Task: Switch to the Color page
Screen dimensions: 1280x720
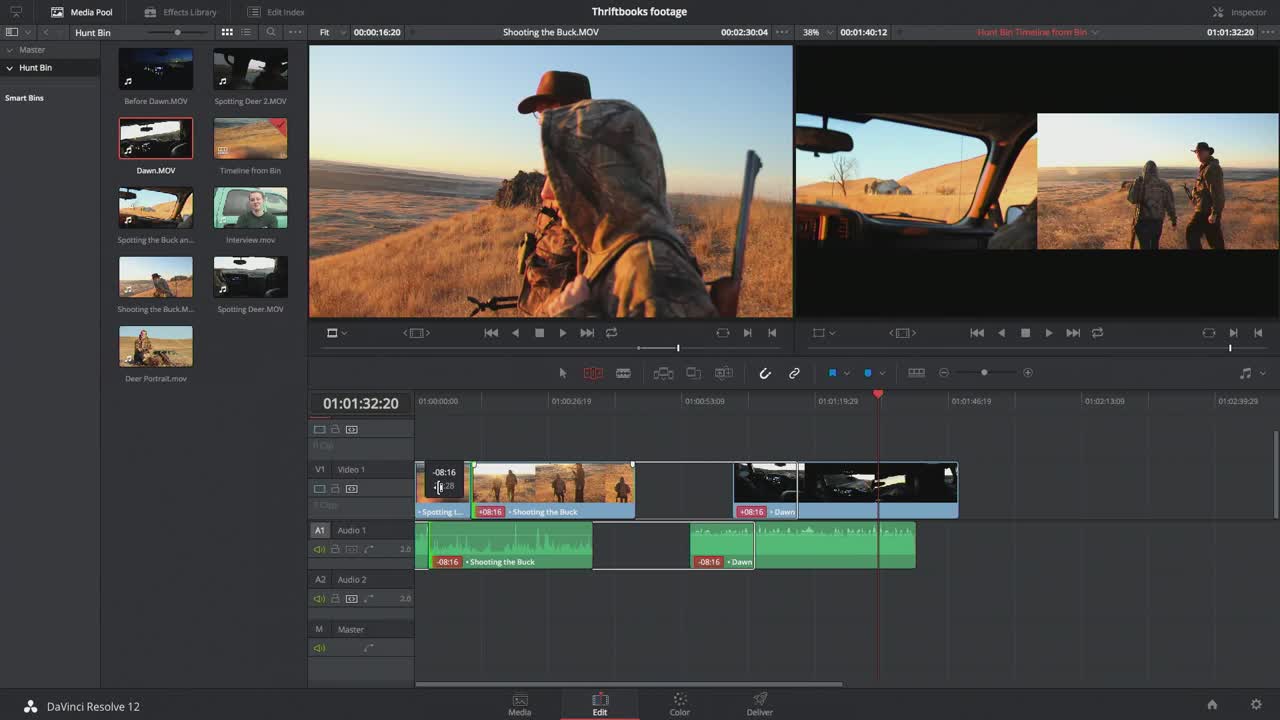Action: click(x=680, y=704)
